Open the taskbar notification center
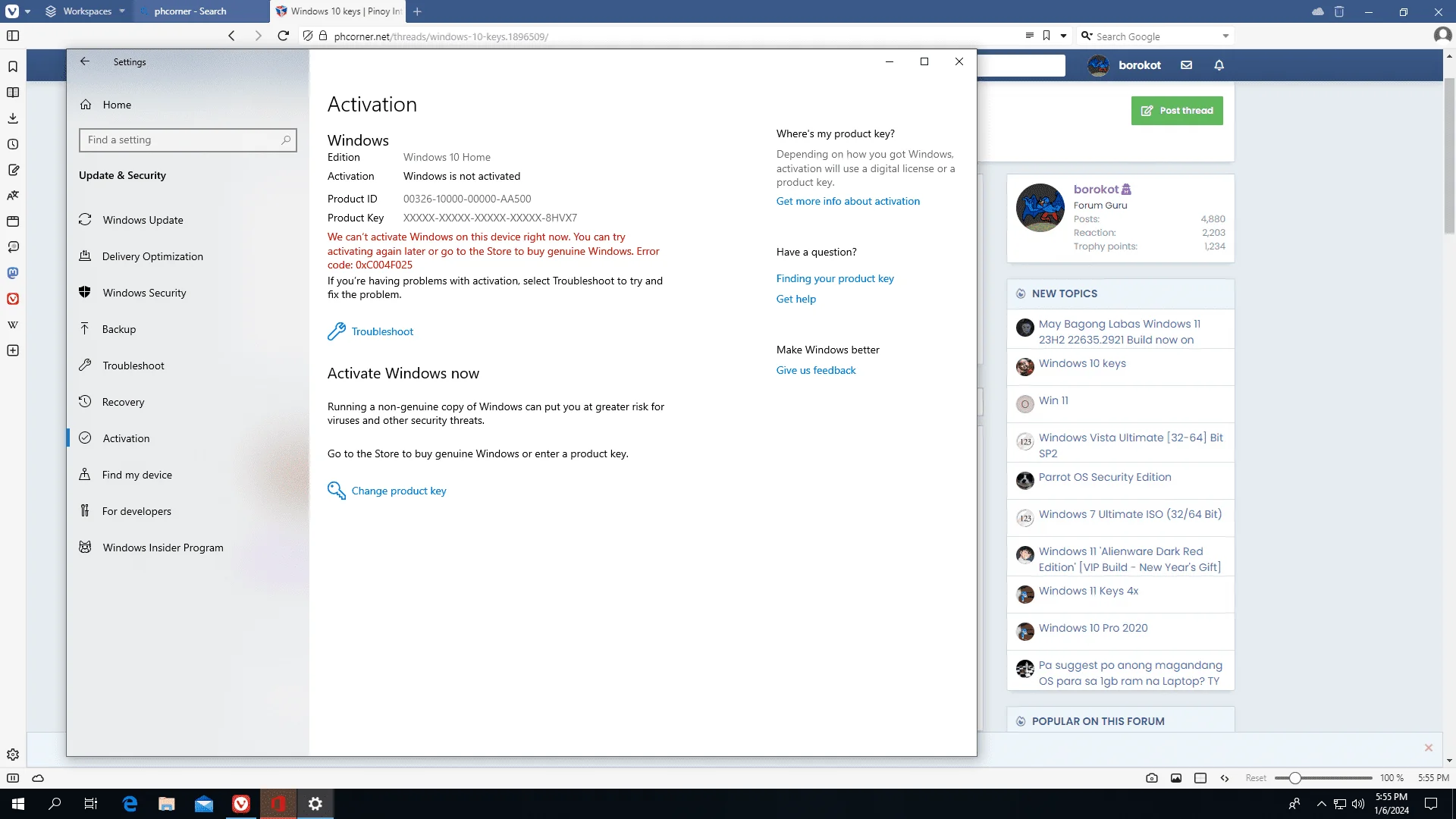Image resolution: width=1456 pixels, height=819 pixels. coord(1431,804)
